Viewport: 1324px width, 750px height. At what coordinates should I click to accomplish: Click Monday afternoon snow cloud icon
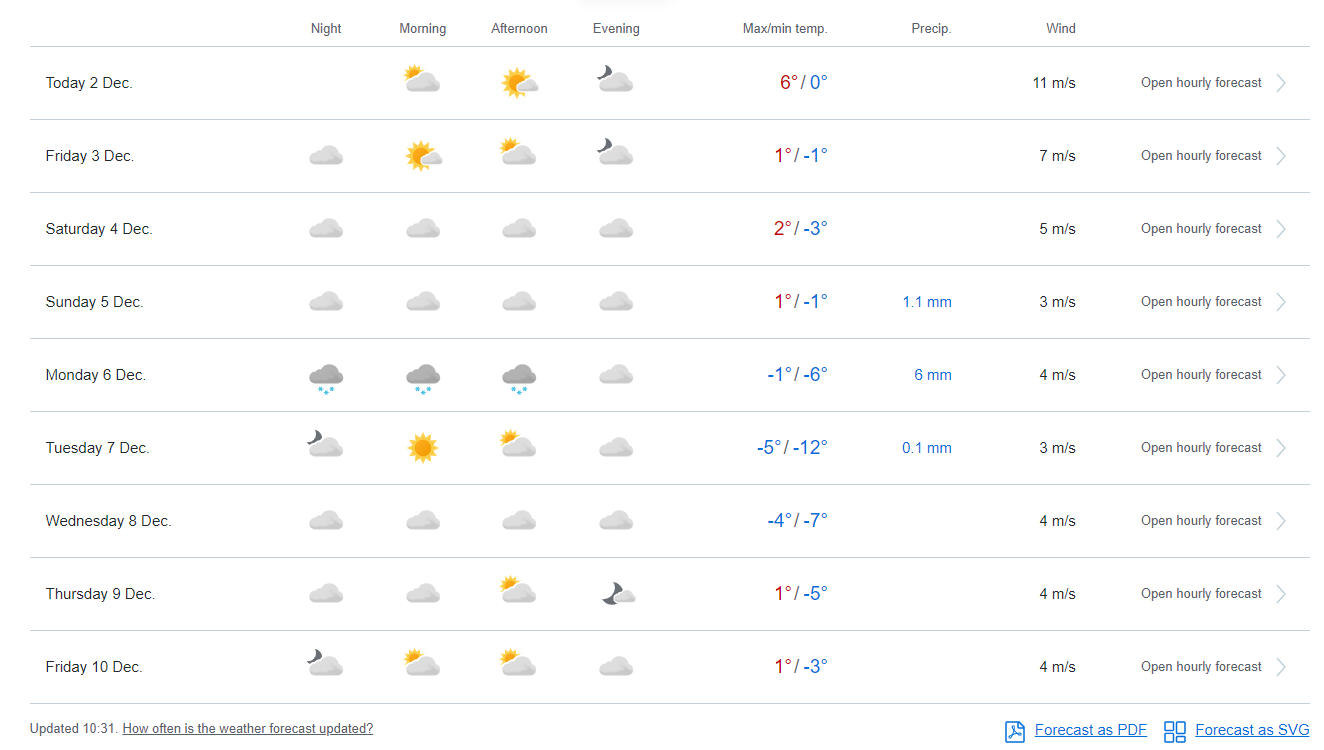point(519,377)
